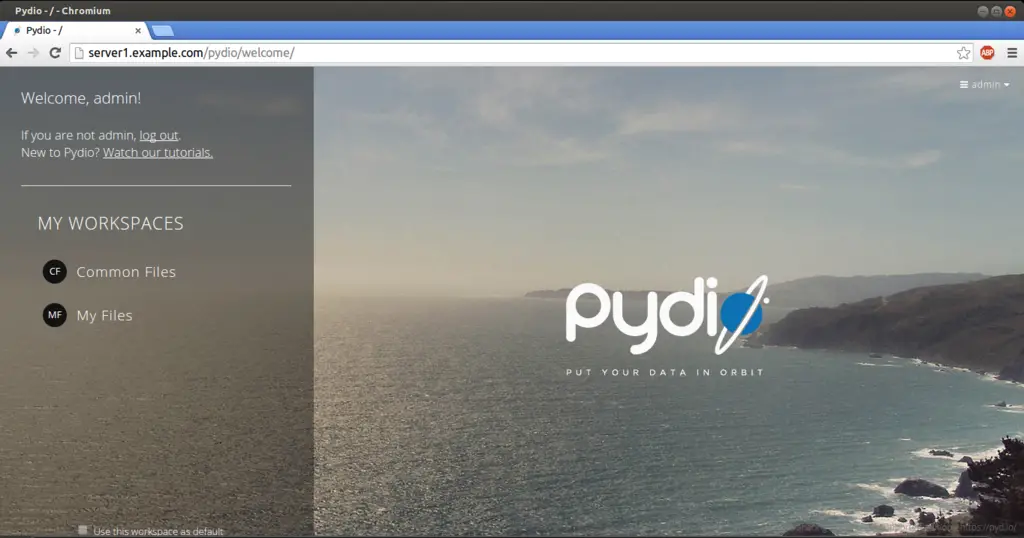This screenshot has height=538, width=1024.
Task: Reload the Pydio page
Action: pos(56,53)
